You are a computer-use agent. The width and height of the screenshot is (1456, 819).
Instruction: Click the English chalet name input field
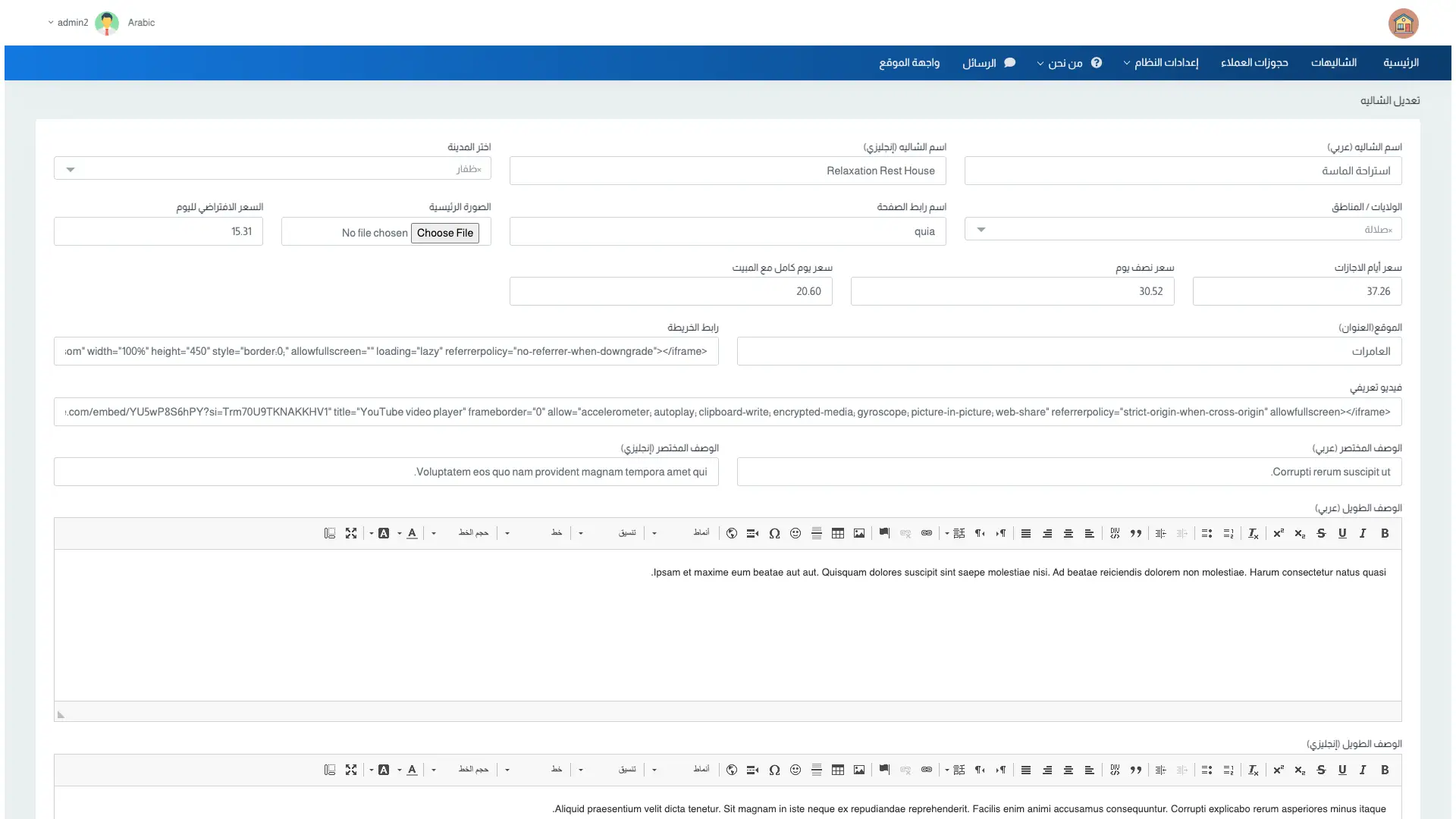click(x=727, y=171)
